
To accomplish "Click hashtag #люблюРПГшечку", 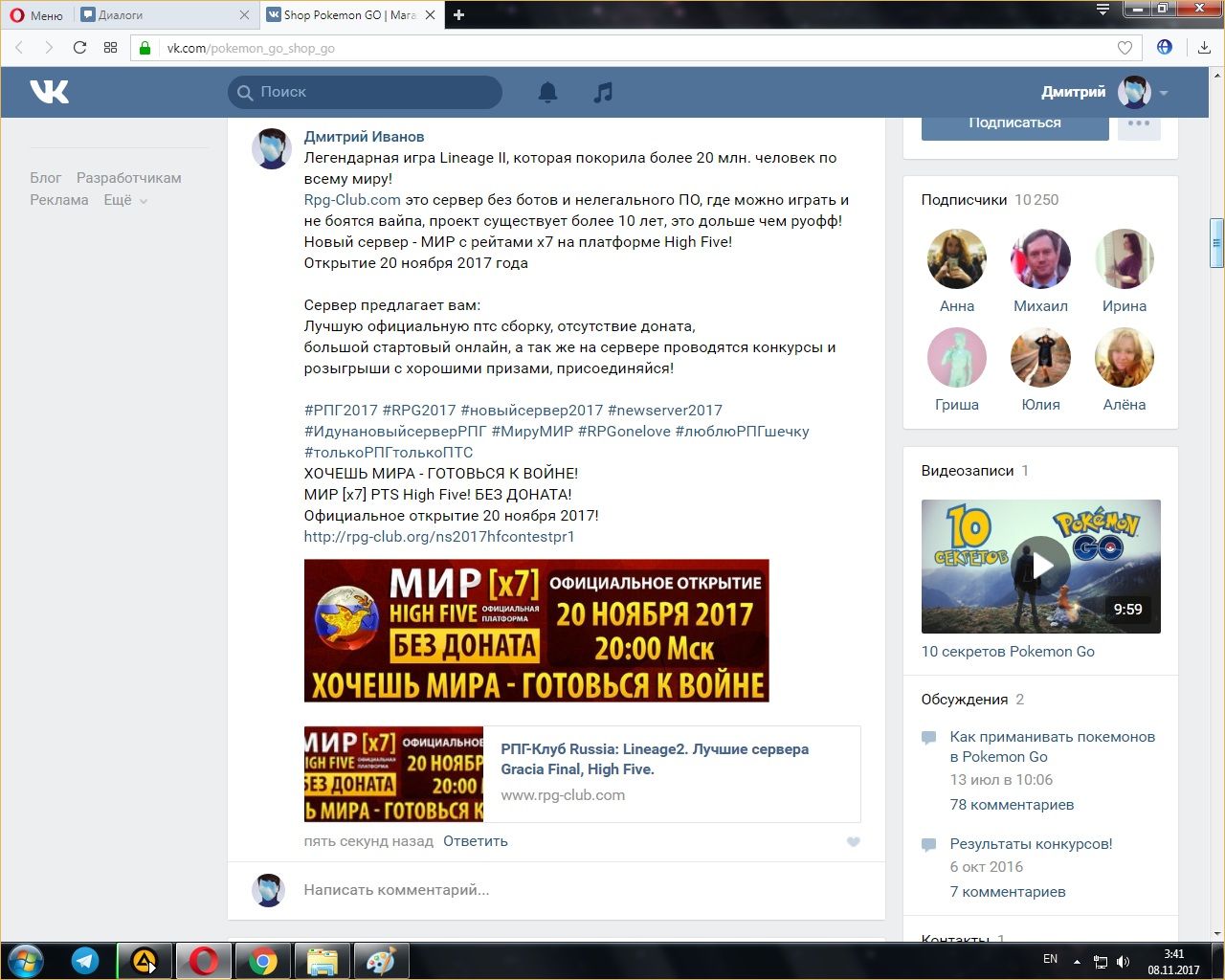I will tap(743, 432).
